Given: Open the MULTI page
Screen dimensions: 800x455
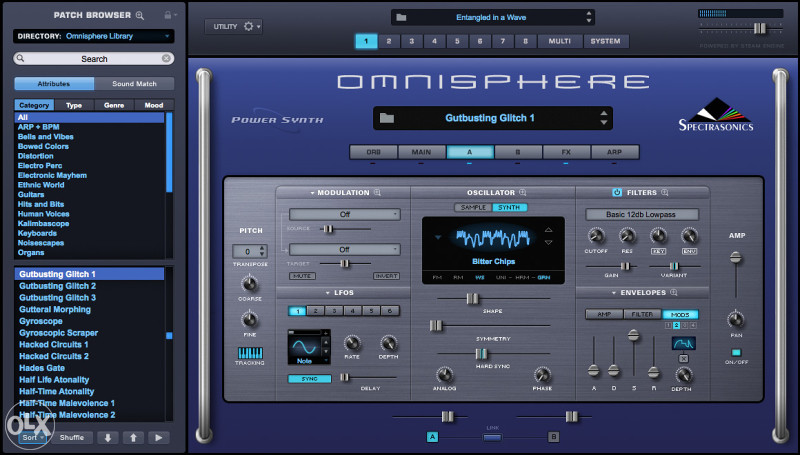Looking at the screenshot, I should (x=559, y=41).
